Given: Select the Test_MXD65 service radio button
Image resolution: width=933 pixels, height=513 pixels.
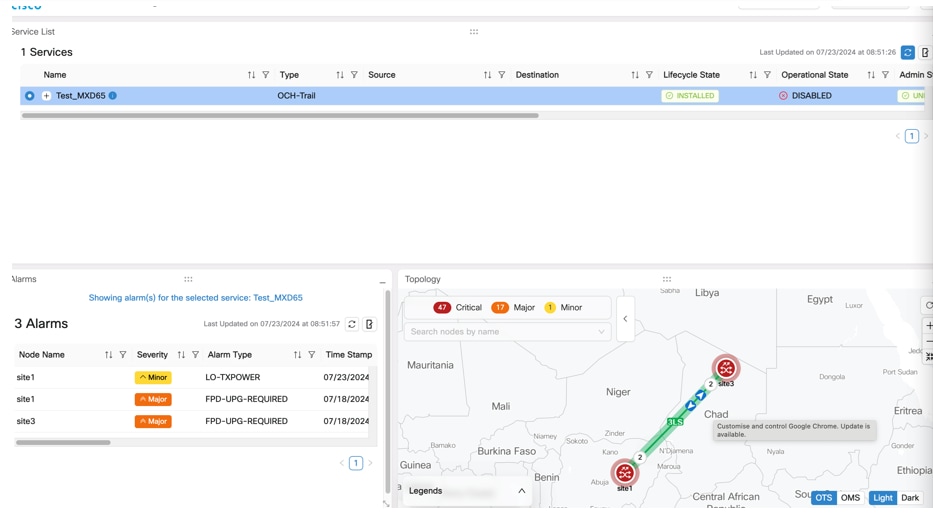Looking at the screenshot, I should (x=29, y=95).
